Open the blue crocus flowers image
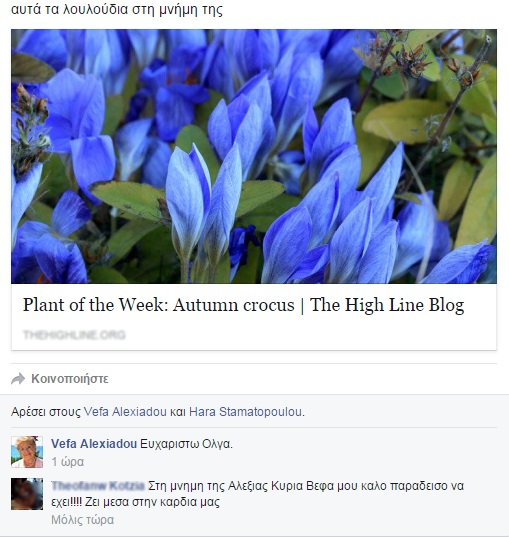This screenshot has width=509, height=537. click(254, 157)
